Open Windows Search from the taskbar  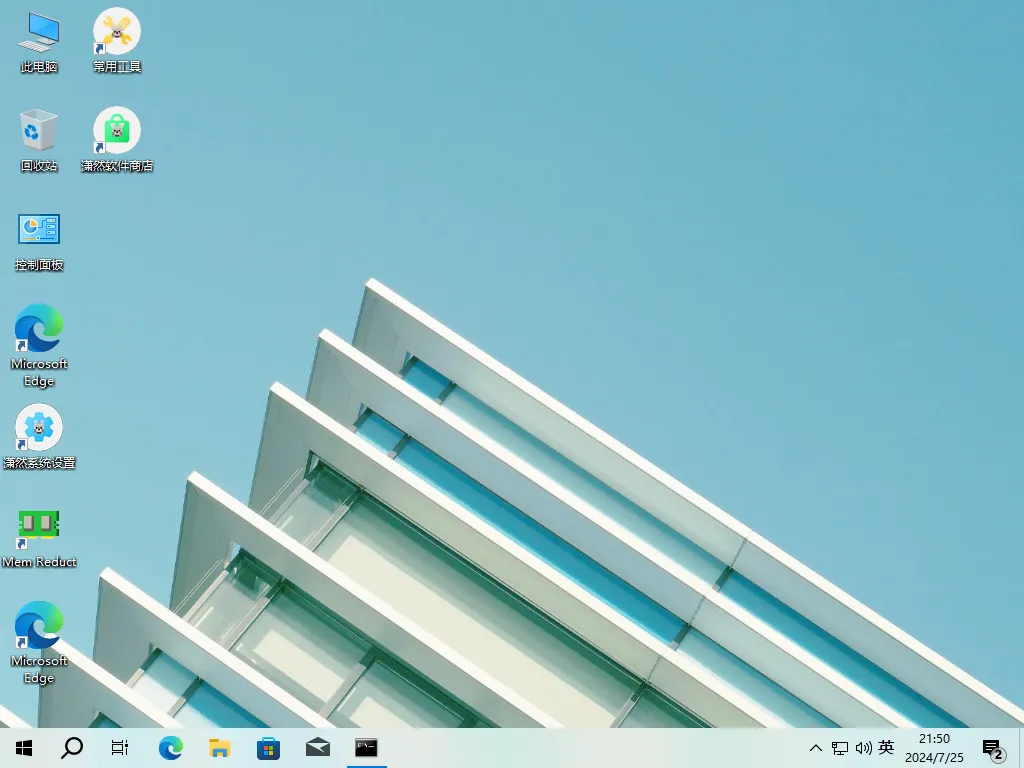[x=71, y=747]
